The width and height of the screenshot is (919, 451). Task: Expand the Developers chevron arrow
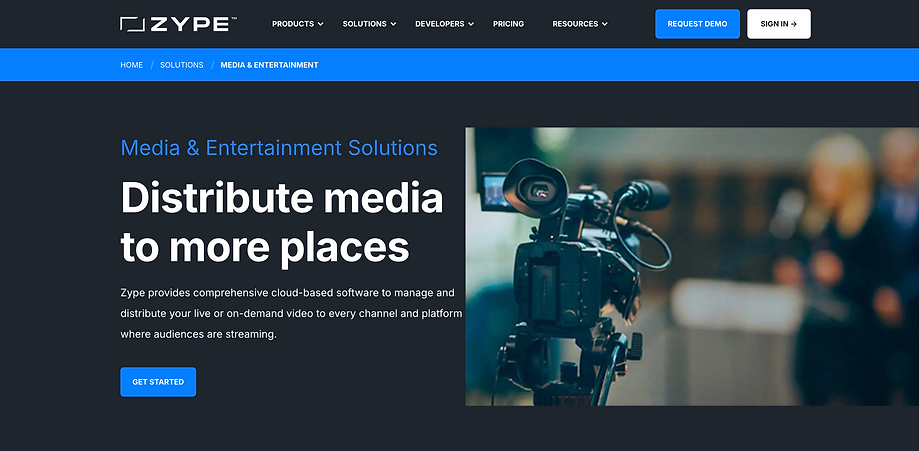point(471,24)
